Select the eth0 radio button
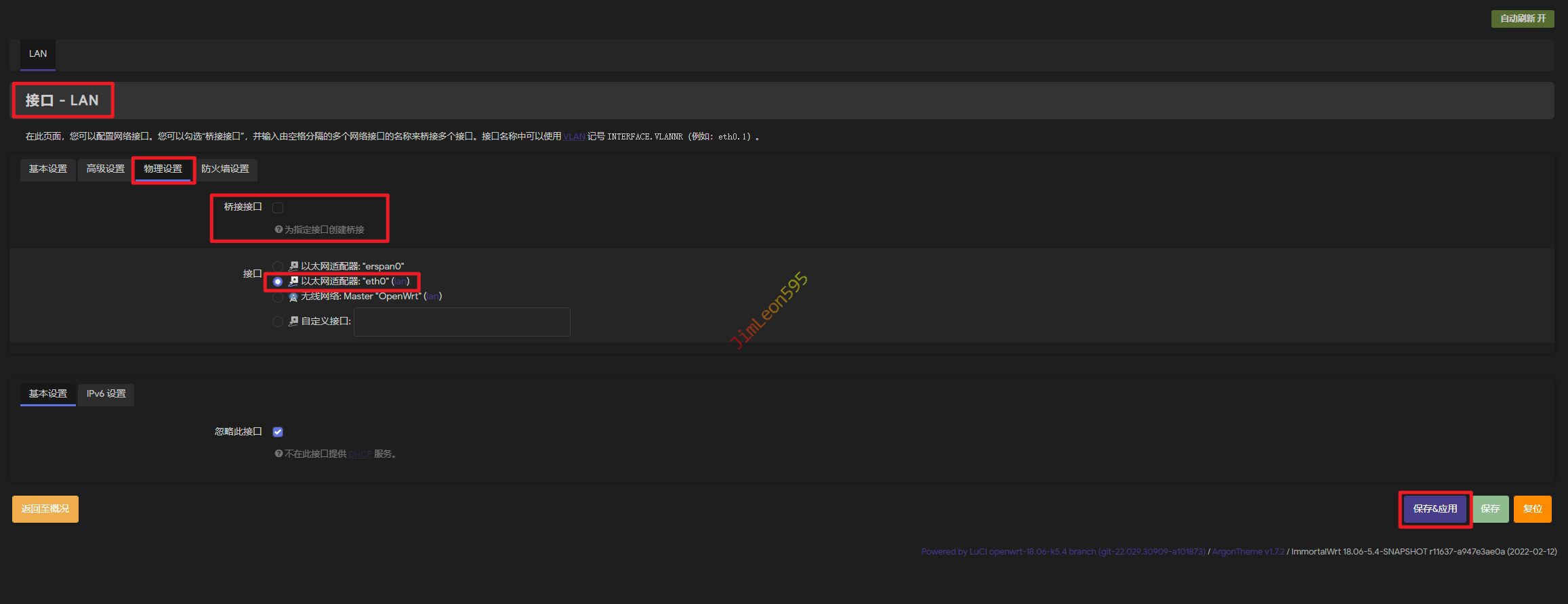This screenshot has width=1568, height=604. tap(278, 282)
